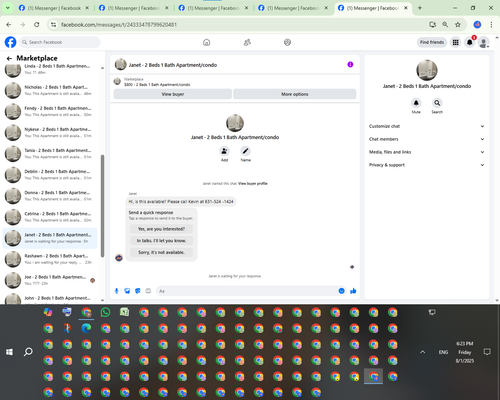
Task: Click the chat list vertical scrollbar
Action: pos(102,206)
